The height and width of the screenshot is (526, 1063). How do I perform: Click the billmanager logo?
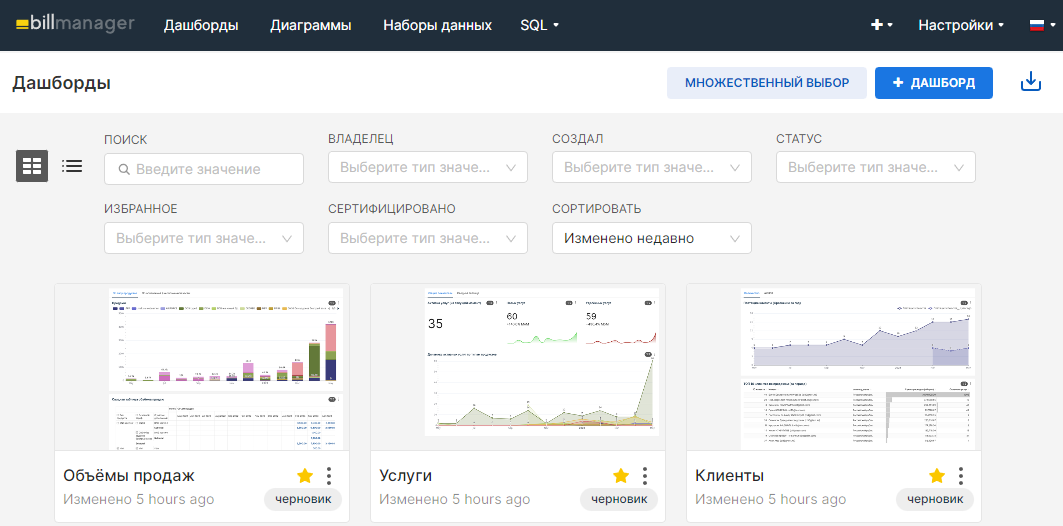coord(75,24)
